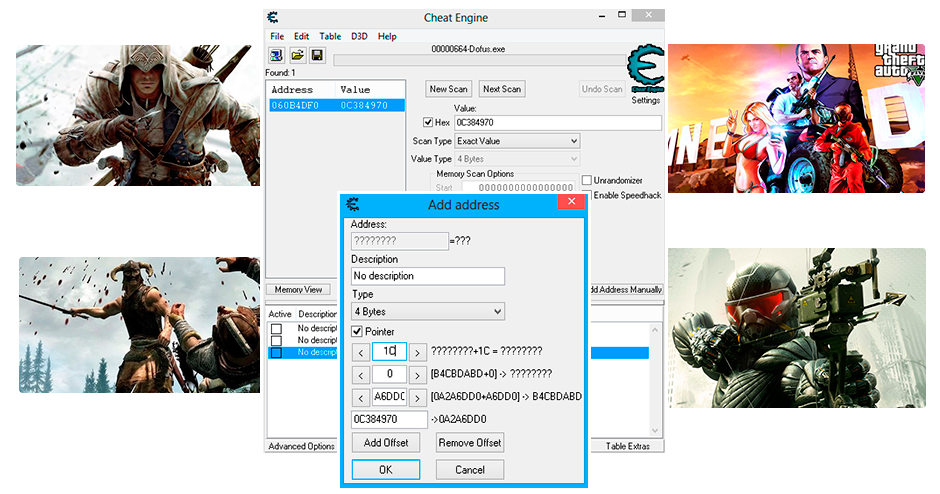Viewport: 940px width, 494px height.
Task: Click the Active column header in address list
Action: (x=280, y=314)
